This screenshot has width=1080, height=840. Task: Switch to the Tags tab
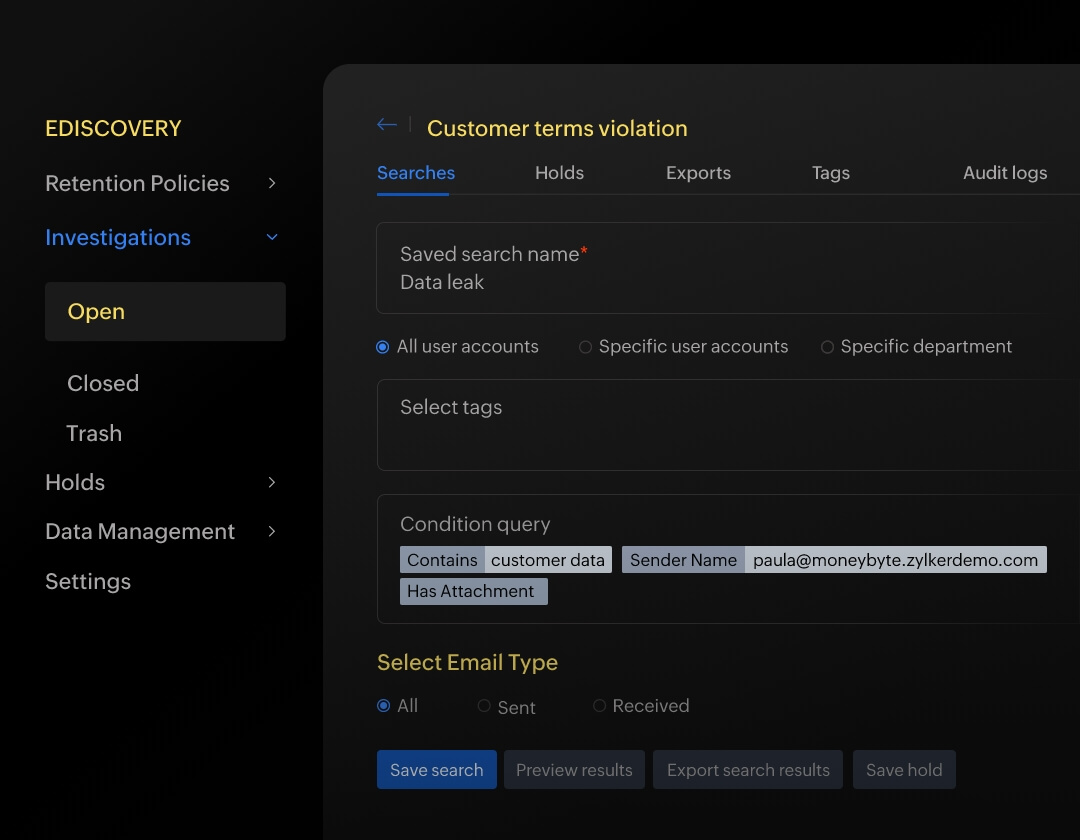click(830, 172)
